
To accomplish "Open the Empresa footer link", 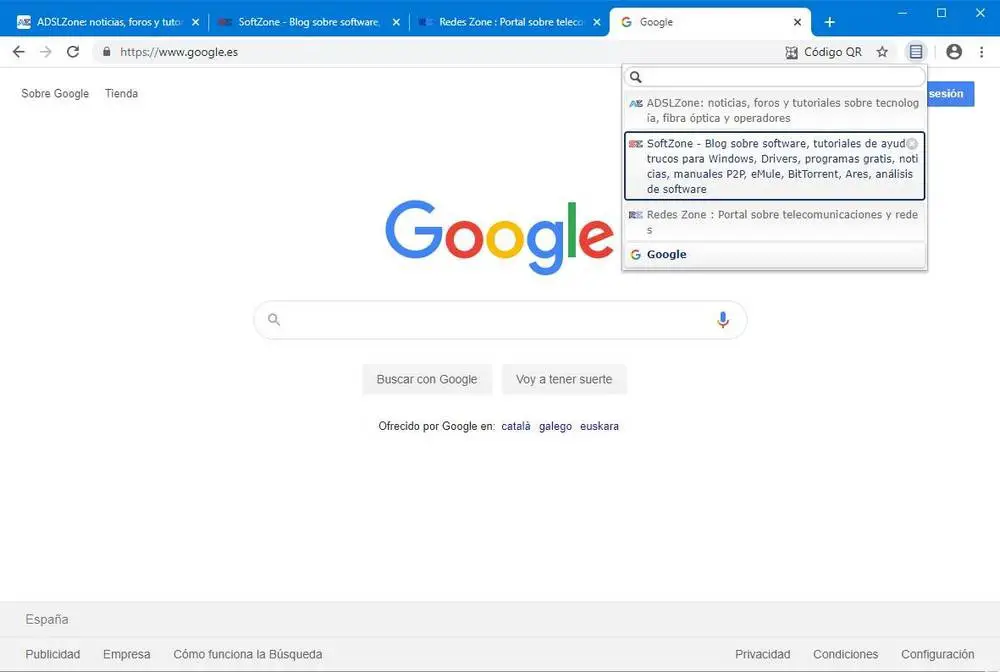I will 127,654.
